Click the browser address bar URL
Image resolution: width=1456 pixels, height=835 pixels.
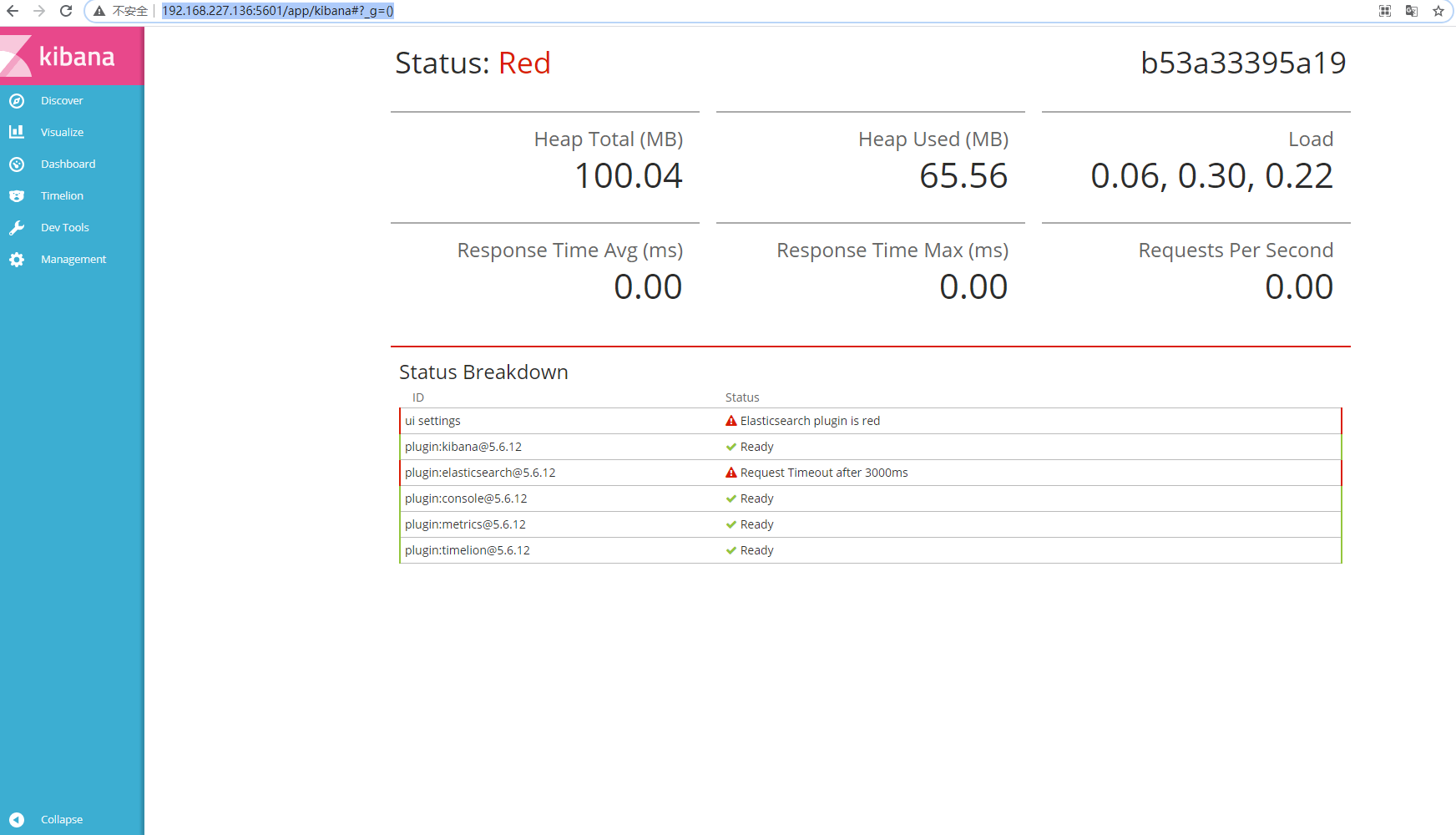278,11
